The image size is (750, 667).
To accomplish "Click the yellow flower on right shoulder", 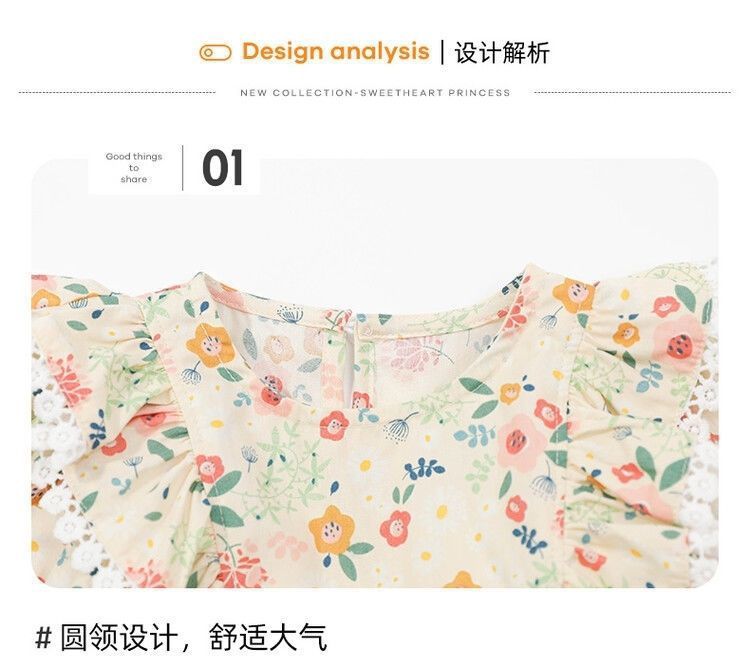I will 574,295.
